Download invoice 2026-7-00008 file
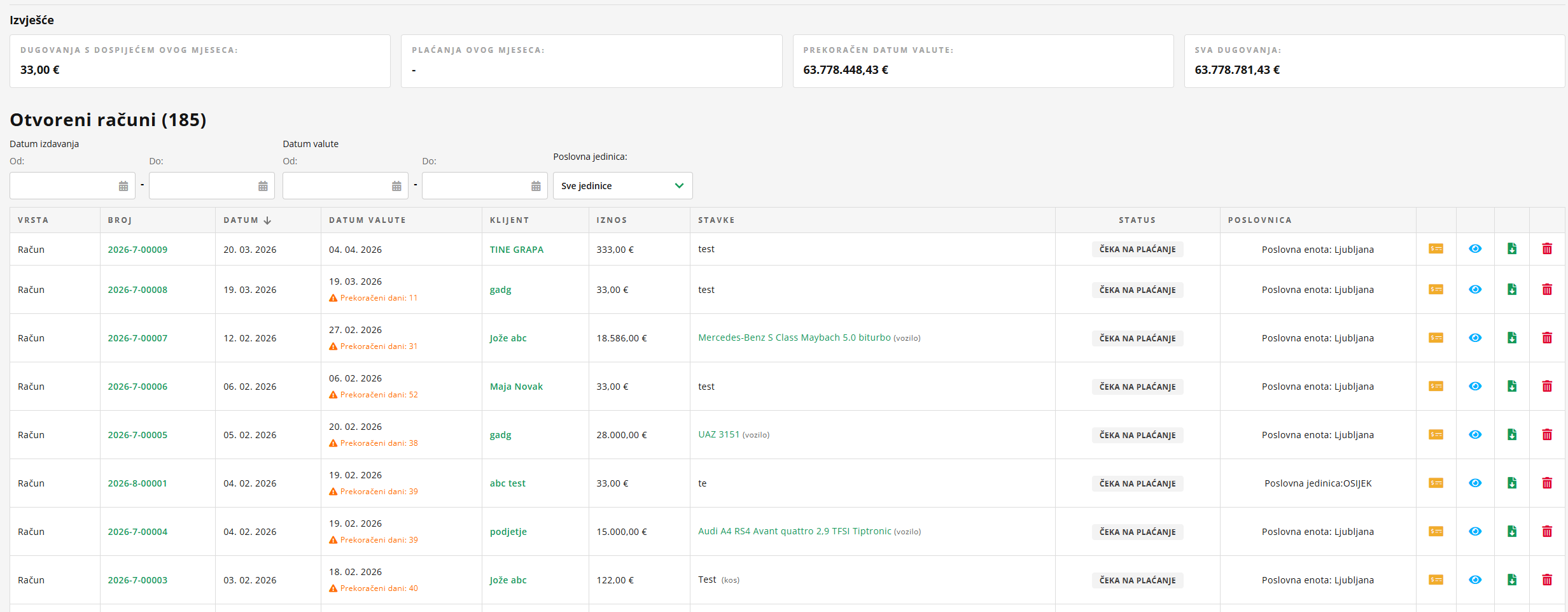The width and height of the screenshot is (1568, 612). [x=1512, y=290]
